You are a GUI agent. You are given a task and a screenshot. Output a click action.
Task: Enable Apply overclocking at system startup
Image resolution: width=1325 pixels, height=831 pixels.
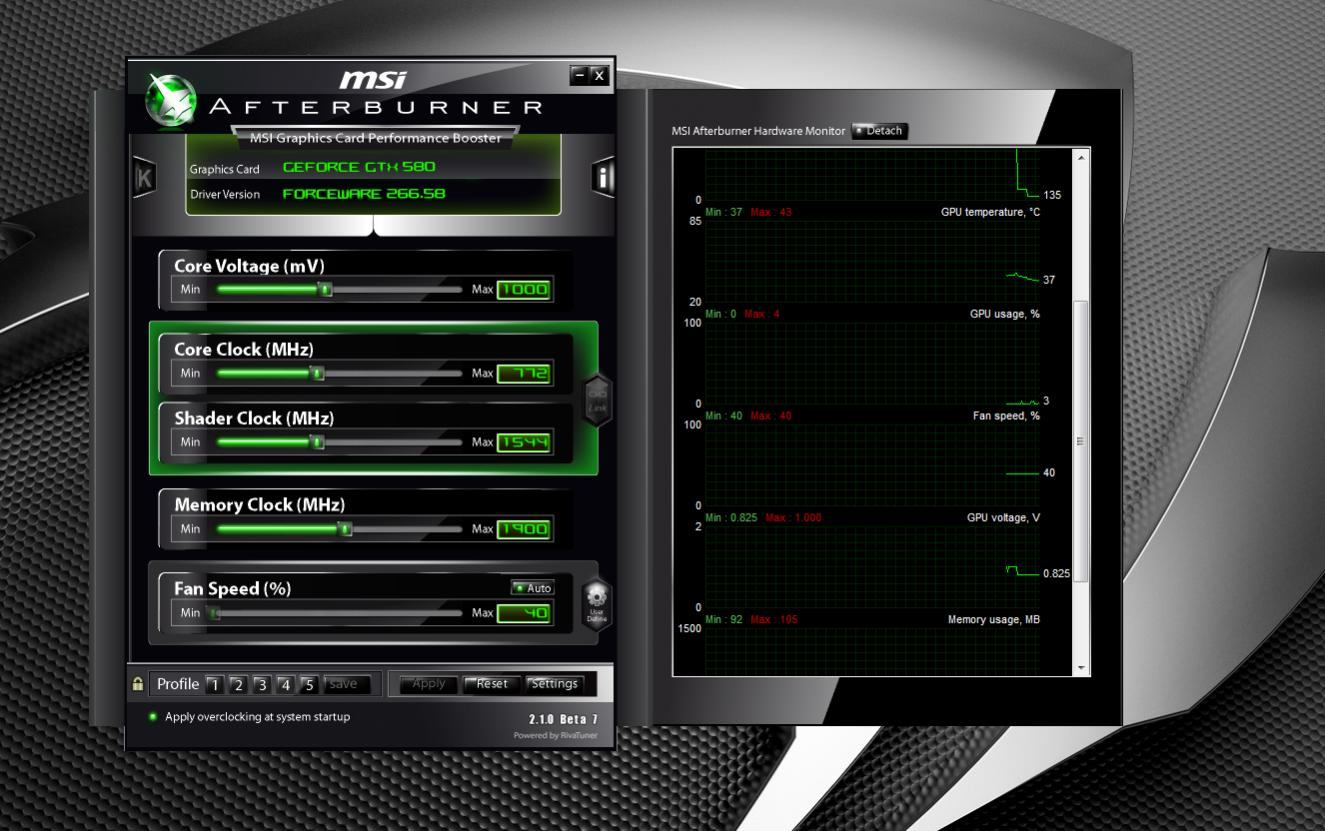250,716
